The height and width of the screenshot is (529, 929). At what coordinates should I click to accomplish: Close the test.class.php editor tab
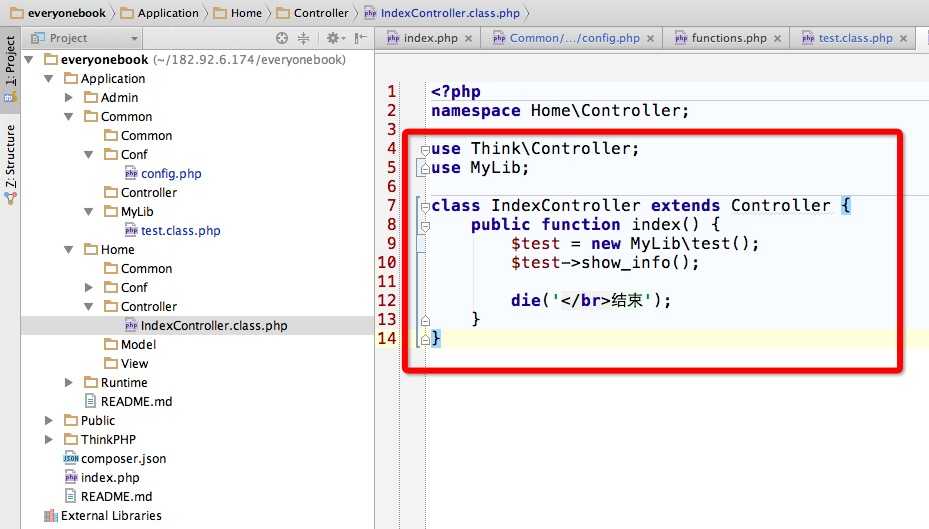coord(904,39)
